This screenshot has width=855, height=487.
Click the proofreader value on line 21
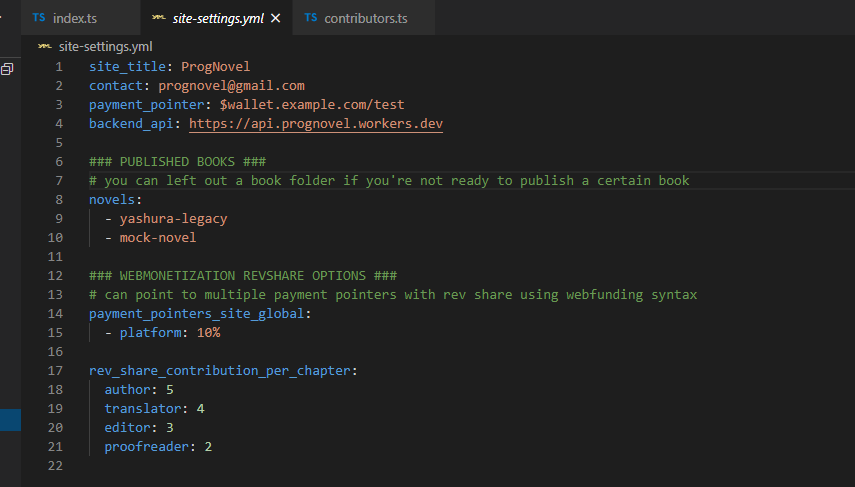tap(208, 447)
